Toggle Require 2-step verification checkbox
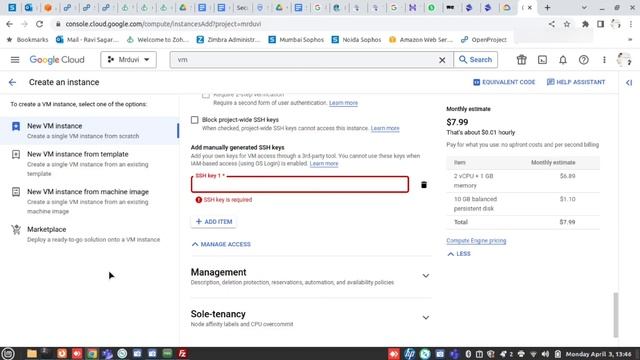 (206, 95)
